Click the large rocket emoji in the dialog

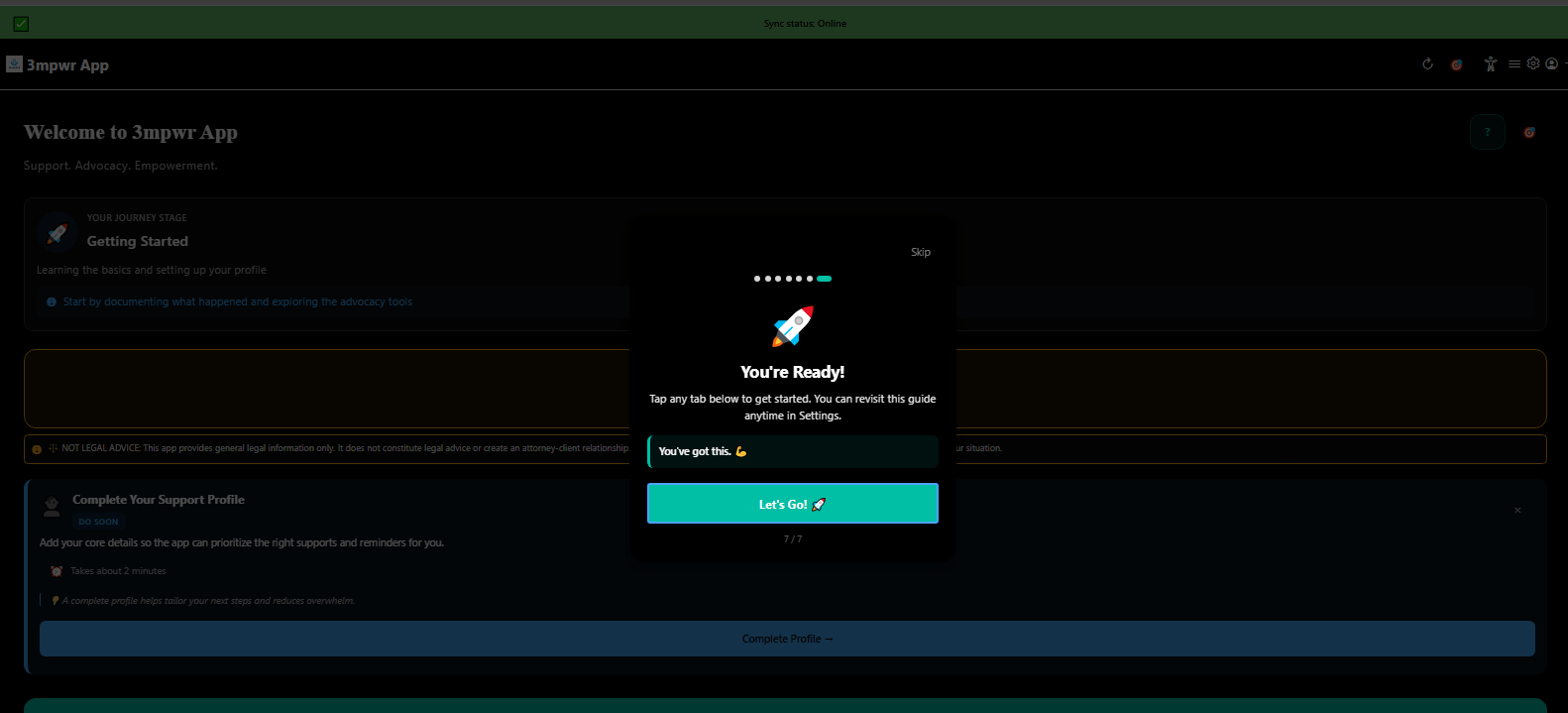click(x=793, y=326)
